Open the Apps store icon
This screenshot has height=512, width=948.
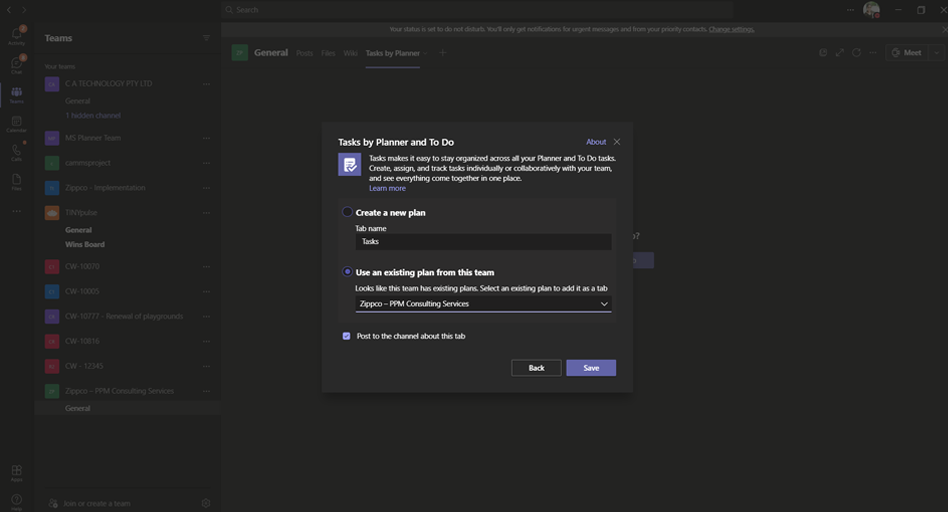point(16,472)
